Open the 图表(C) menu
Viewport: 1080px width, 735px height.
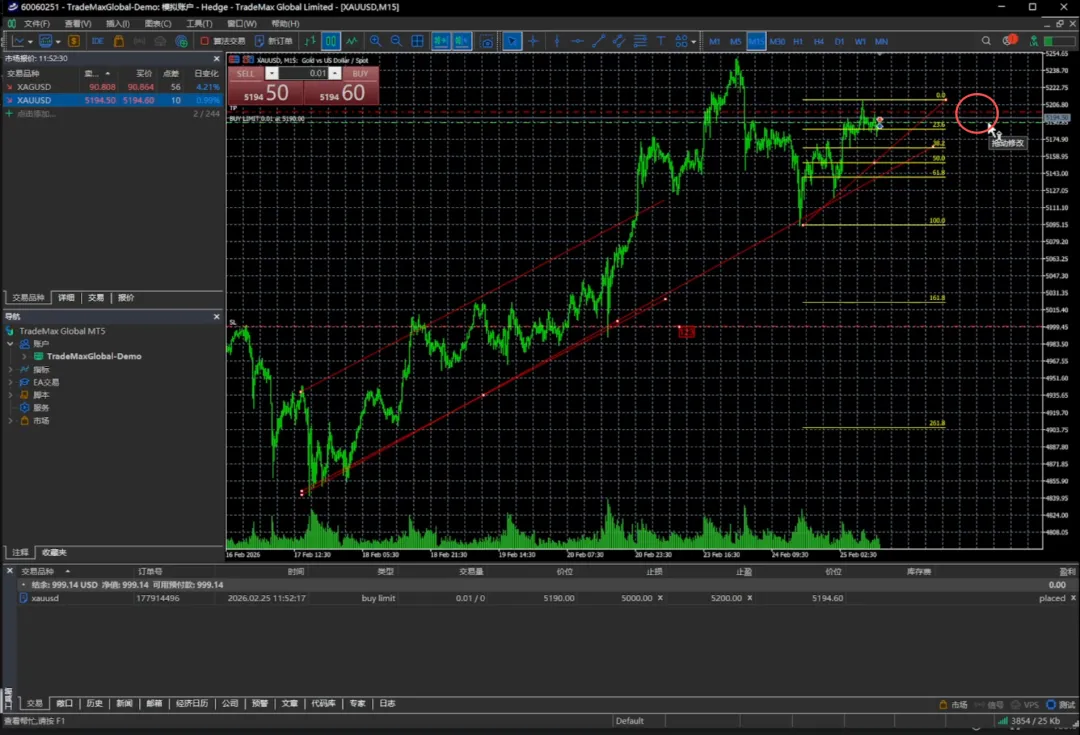coord(158,23)
